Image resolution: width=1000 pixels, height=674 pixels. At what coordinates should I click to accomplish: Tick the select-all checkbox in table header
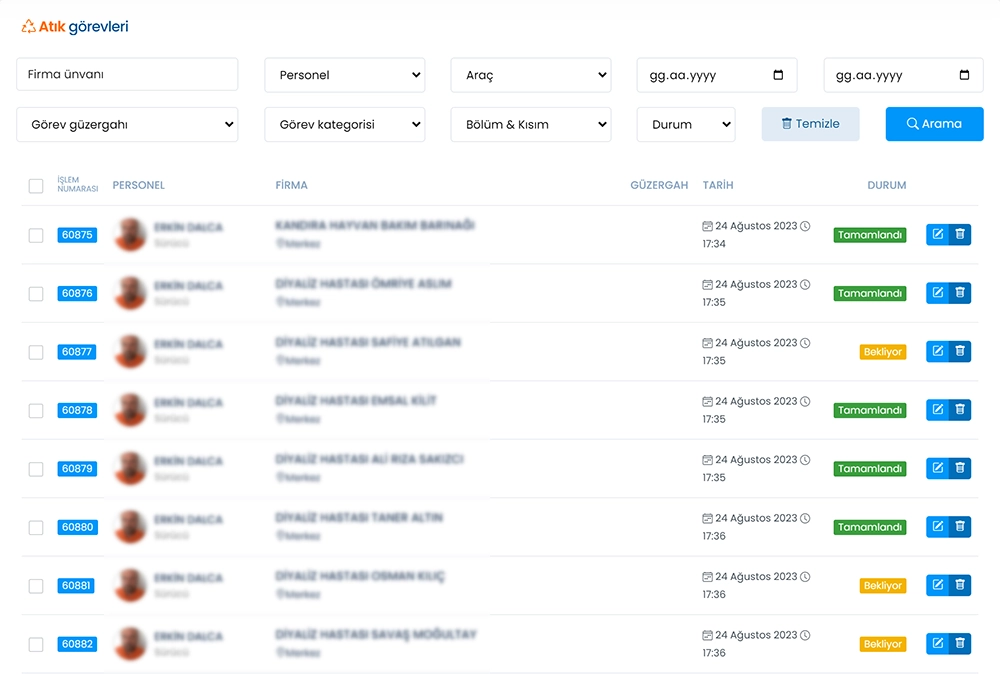point(36,186)
